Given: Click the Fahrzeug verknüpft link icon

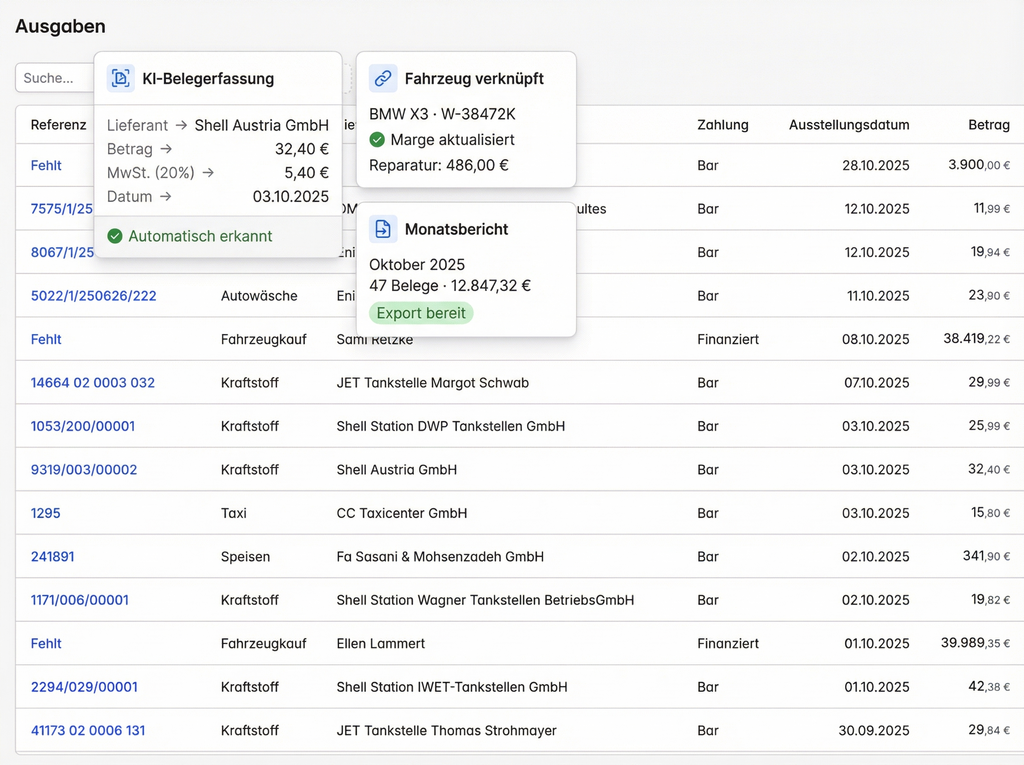Looking at the screenshot, I should click(383, 79).
